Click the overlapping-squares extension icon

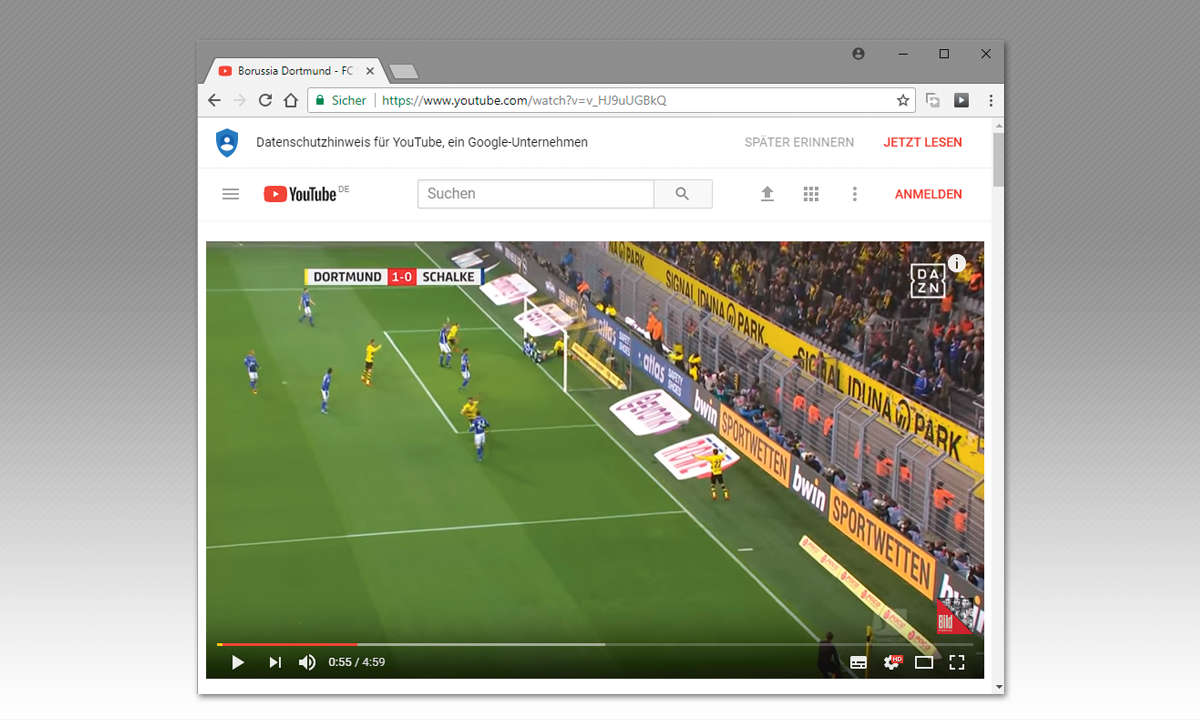click(x=933, y=100)
